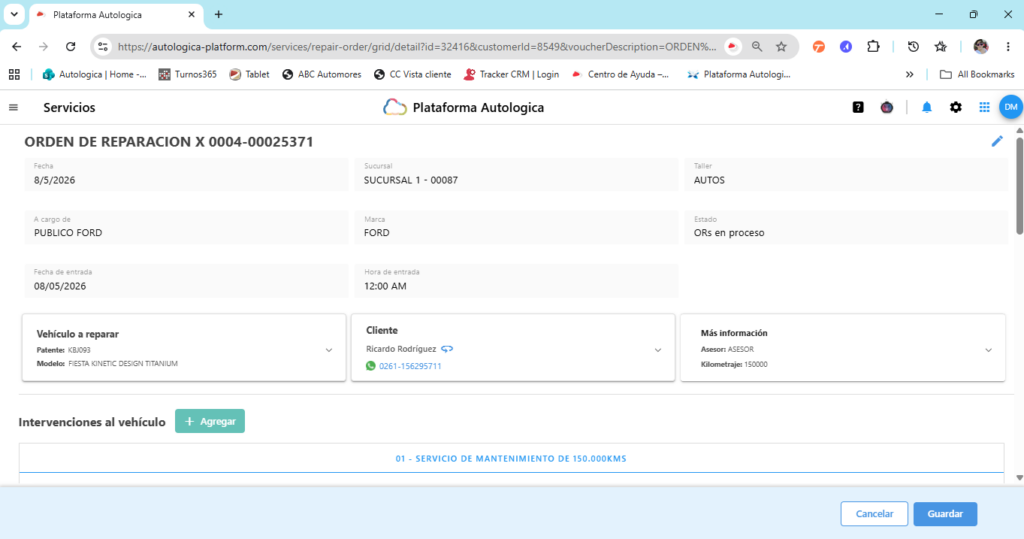The width and height of the screenshot is (1024, 539).
Task: Open the hamburger menu beside Servicios
Action: coord(13,108)
